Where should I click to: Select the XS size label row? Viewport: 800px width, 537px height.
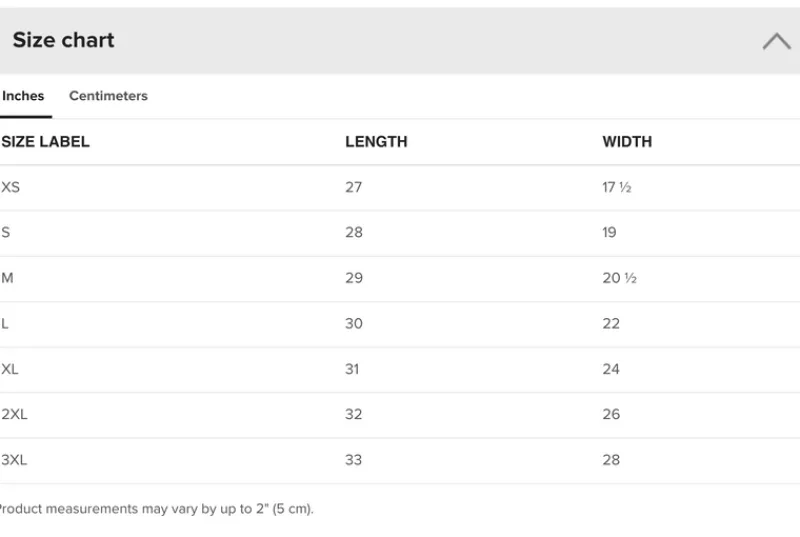coord(11,187)
